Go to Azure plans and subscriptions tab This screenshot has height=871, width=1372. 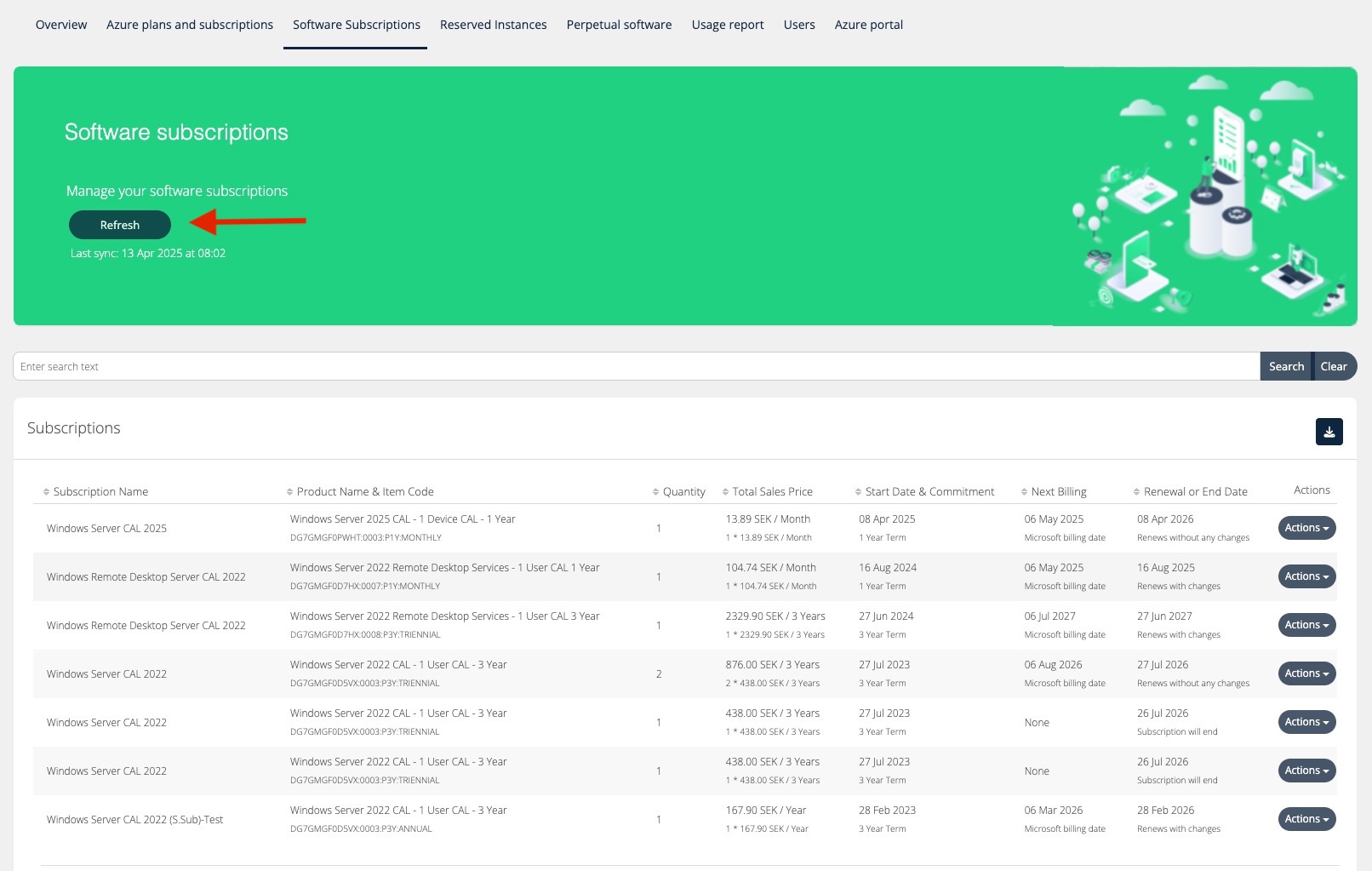pos(190,25)
